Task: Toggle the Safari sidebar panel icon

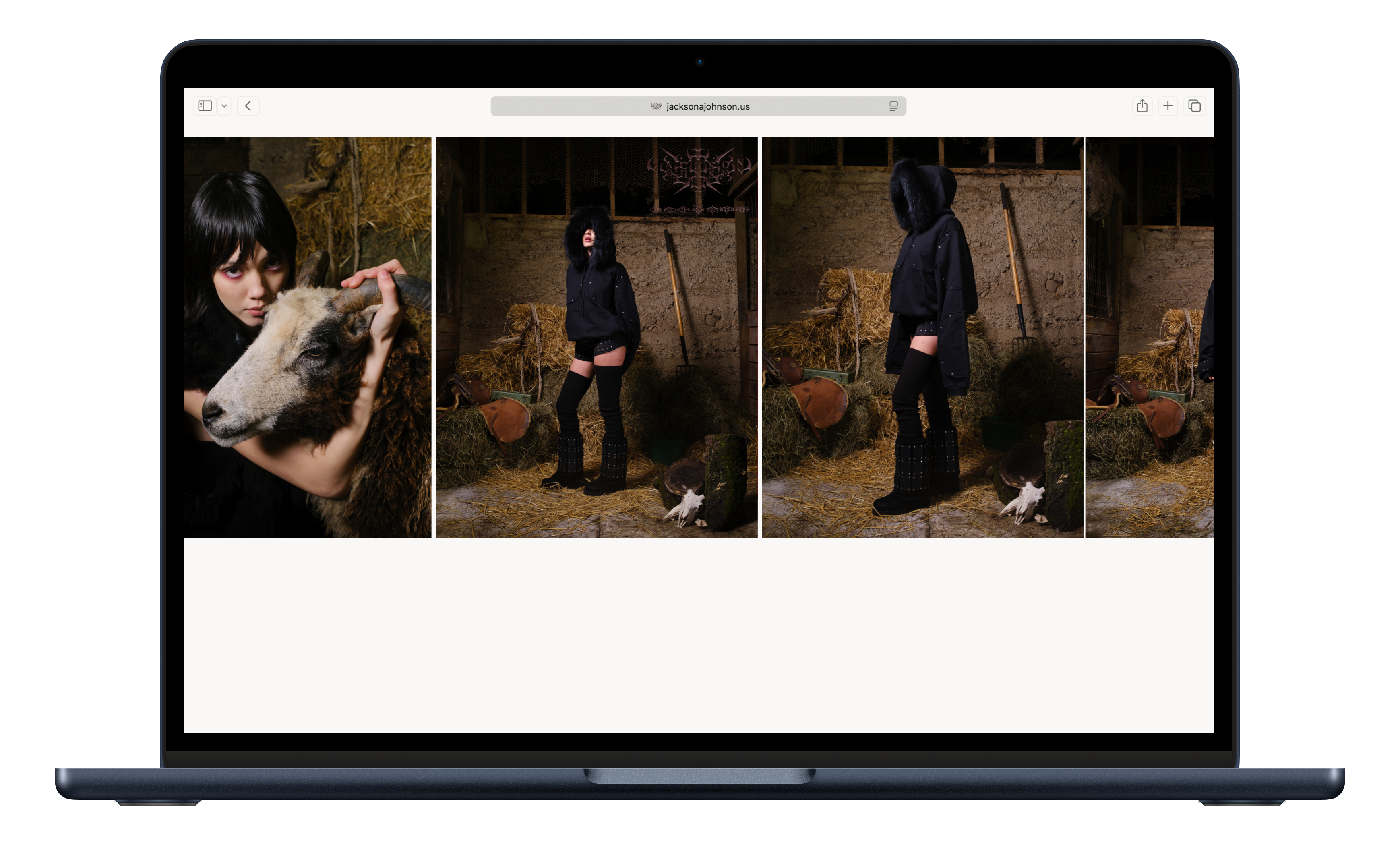Action: (x=205, y=106)
